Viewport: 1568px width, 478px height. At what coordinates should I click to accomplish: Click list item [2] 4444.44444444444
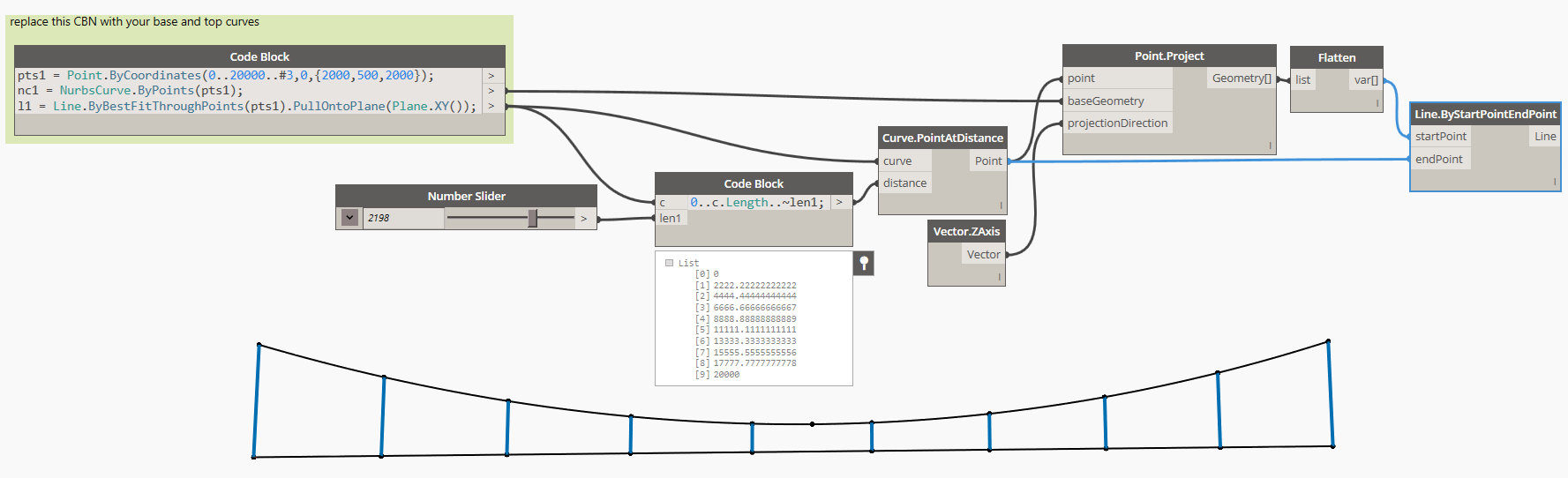pyautogui.click(x=746, y=296)
